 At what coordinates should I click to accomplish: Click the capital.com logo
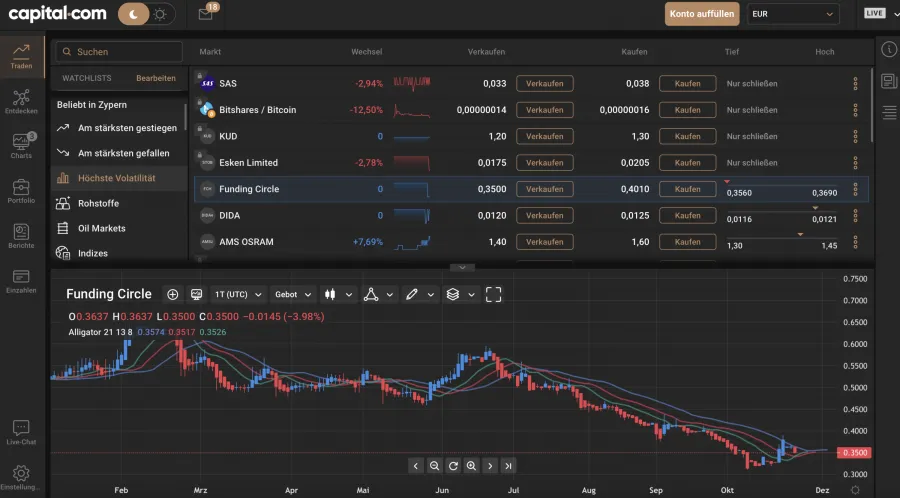tap(57, 14)
